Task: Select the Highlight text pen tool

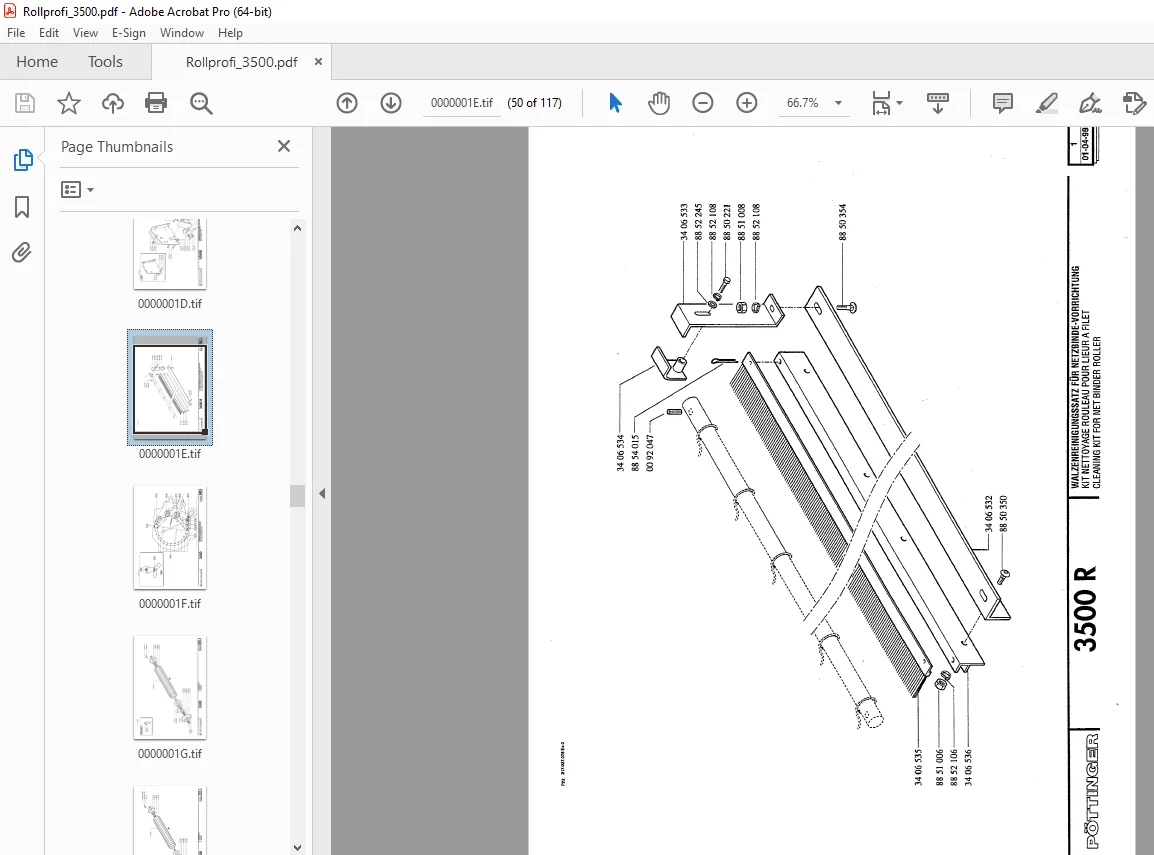Action: [x=1047, y=103]
